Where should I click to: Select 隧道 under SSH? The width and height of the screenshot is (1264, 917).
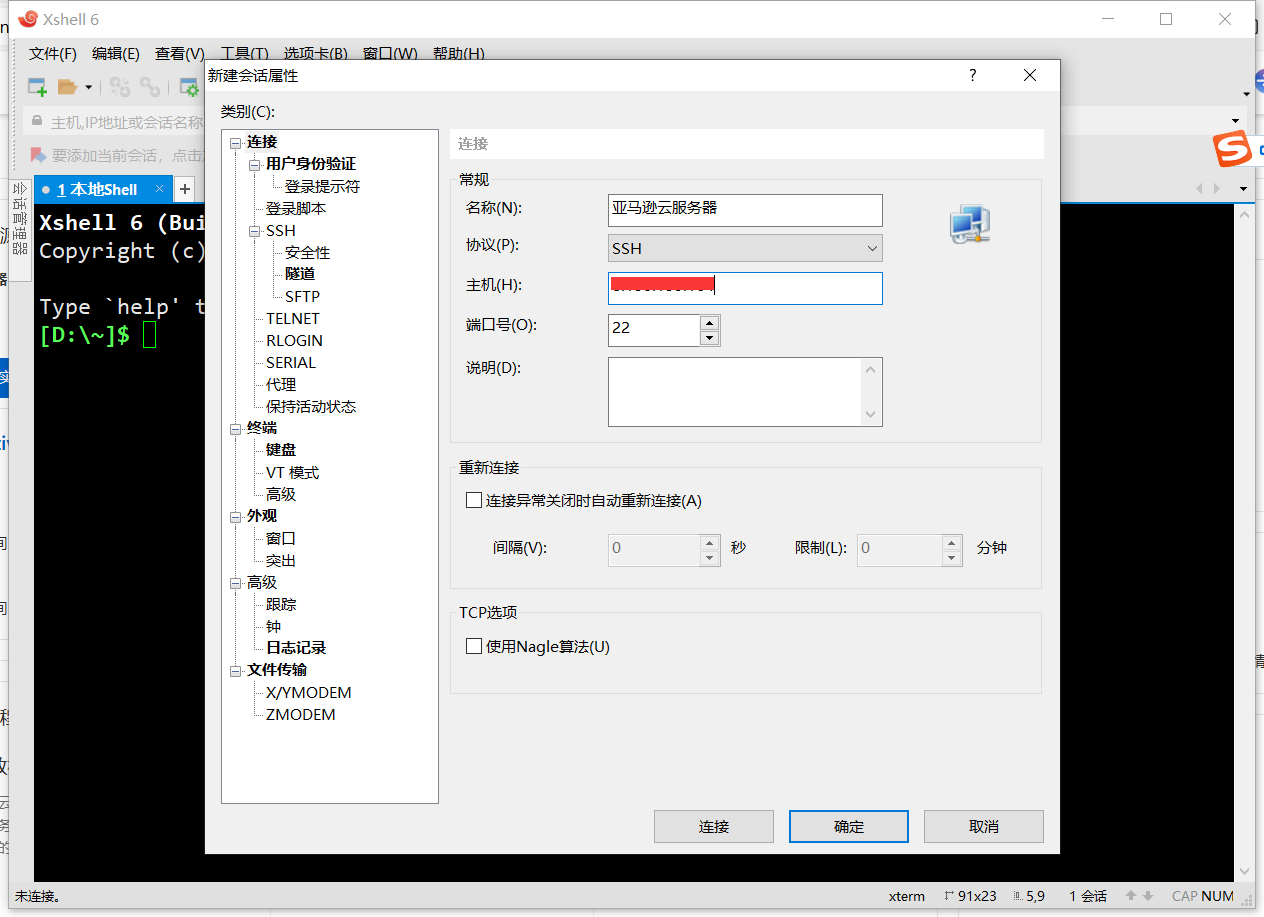[x=300, y=274]
